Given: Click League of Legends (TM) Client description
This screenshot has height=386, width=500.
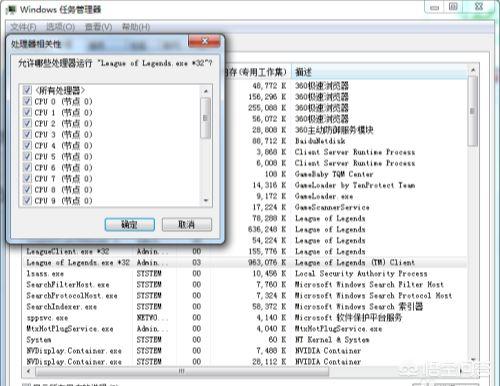Looking at the screenshot, I should coord(355,262).
